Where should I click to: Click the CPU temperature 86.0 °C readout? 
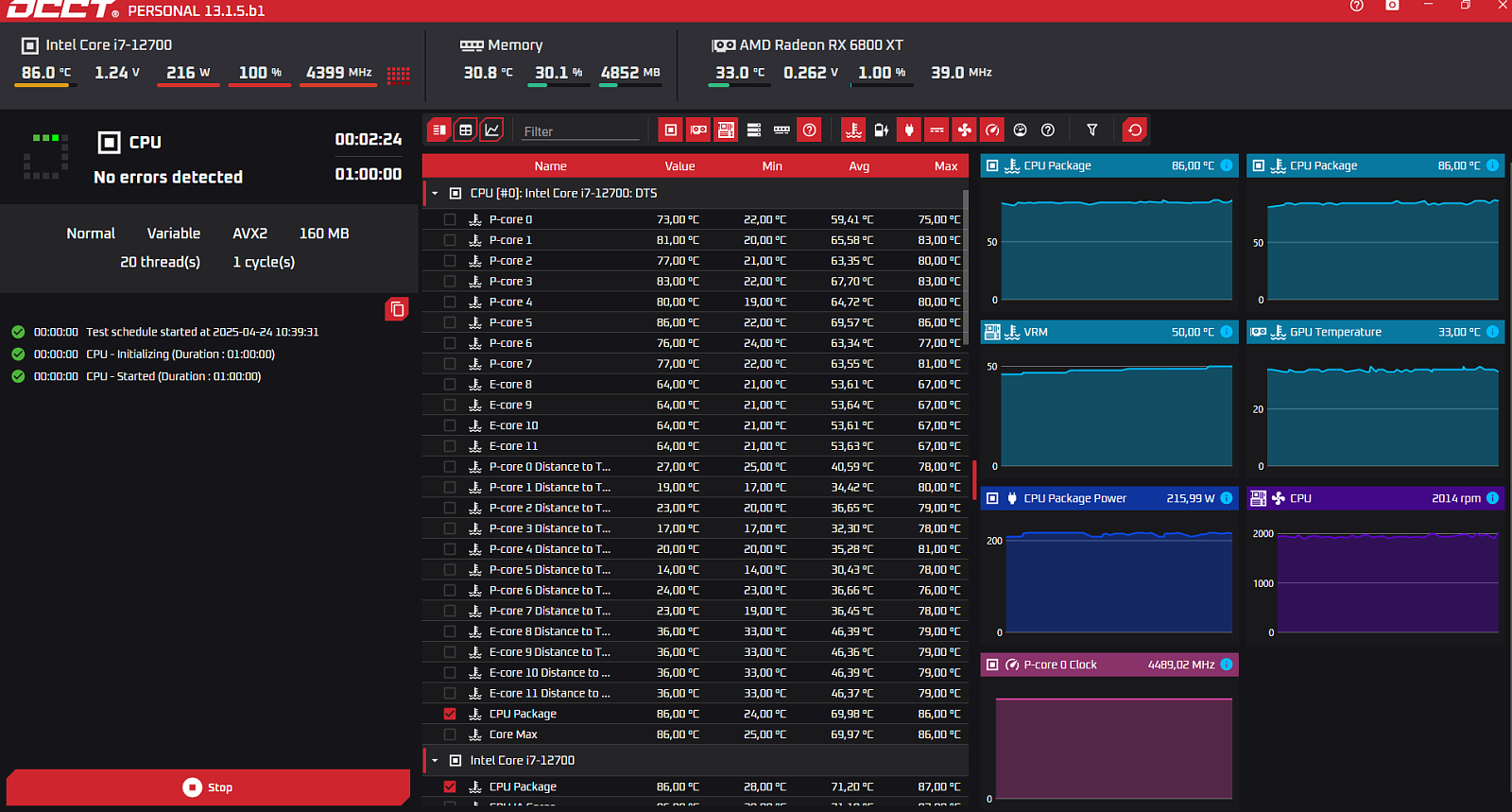coord(45,73)
